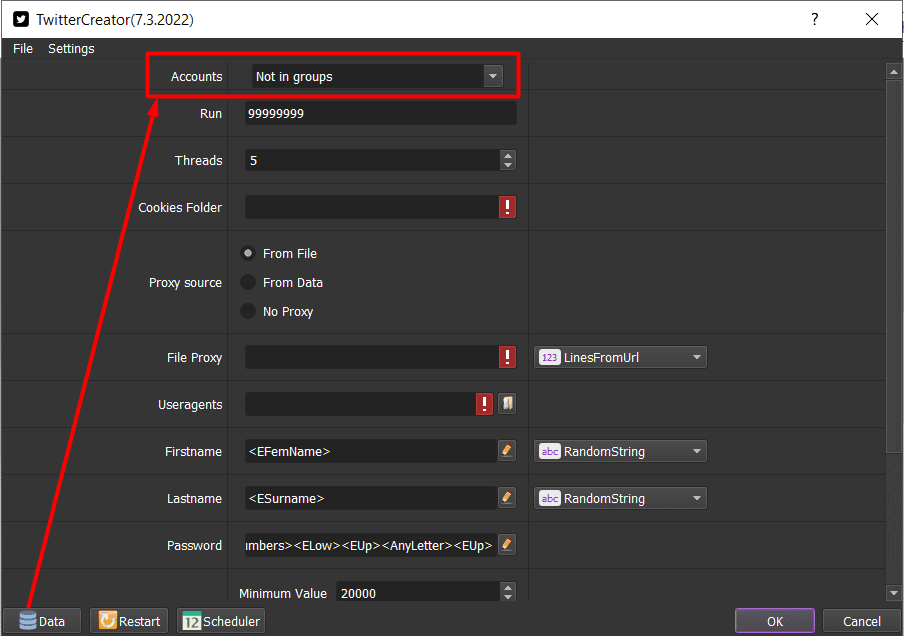The height and width of the screenshot is (636, 904).
Task: Click the pencil edit icon for Lastname
Action: [x=507, y=498]
